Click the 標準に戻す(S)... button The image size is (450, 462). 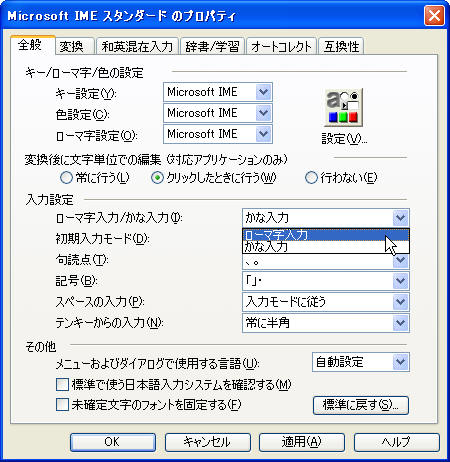[361, 405]
